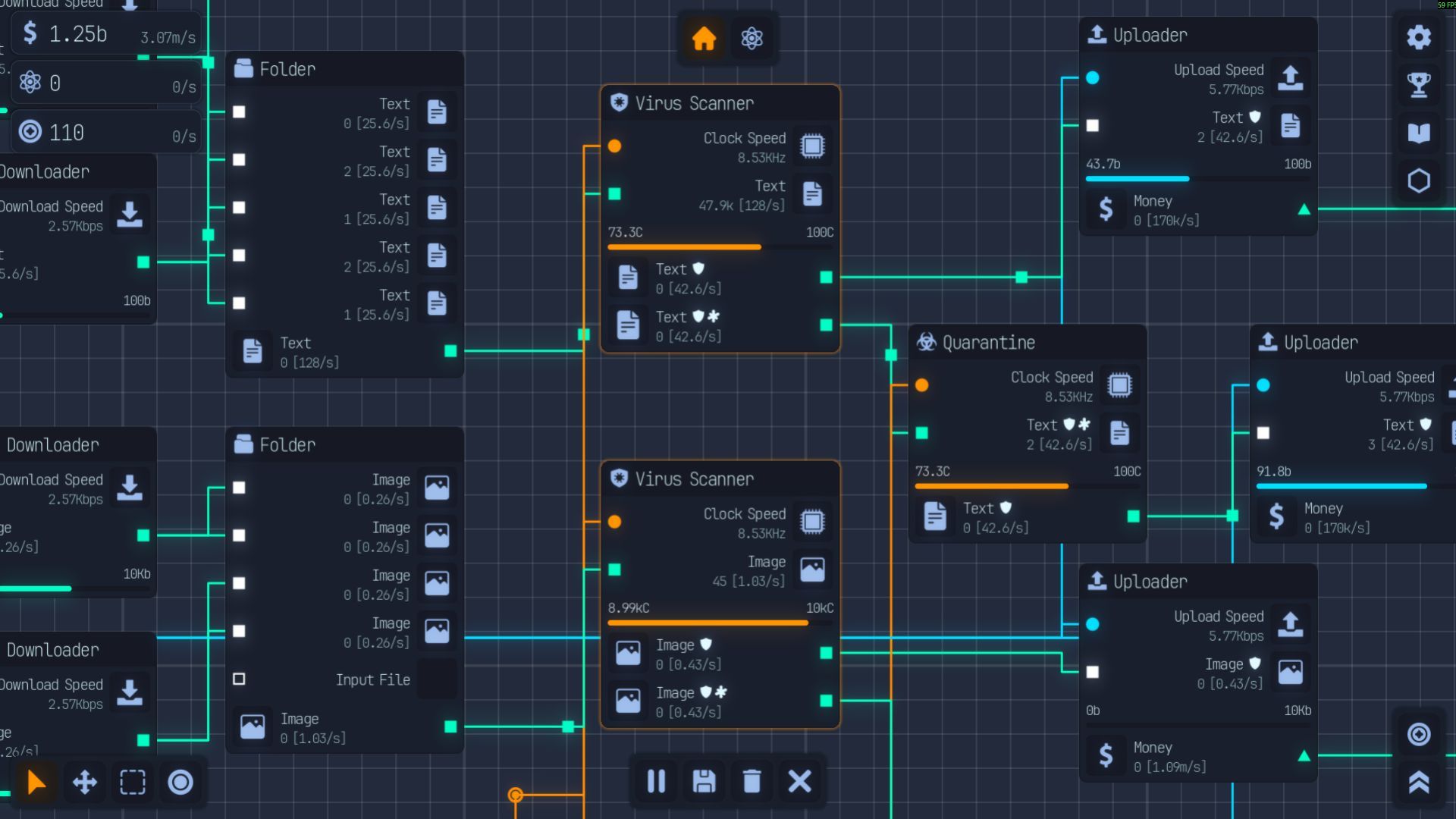Toggle the empty Input File checkbox
This screenshot has width=1456, height=819.
pyautogui.click(x=239, y=679)
